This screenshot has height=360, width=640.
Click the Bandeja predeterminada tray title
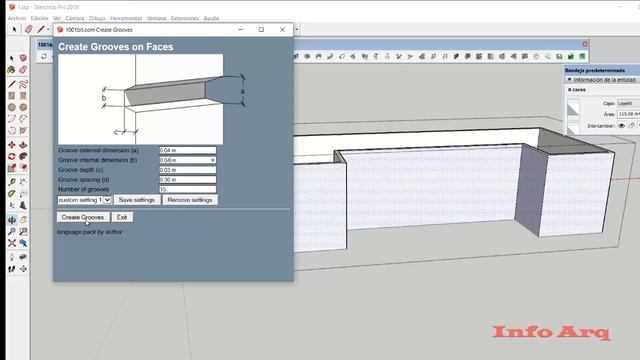595,71
